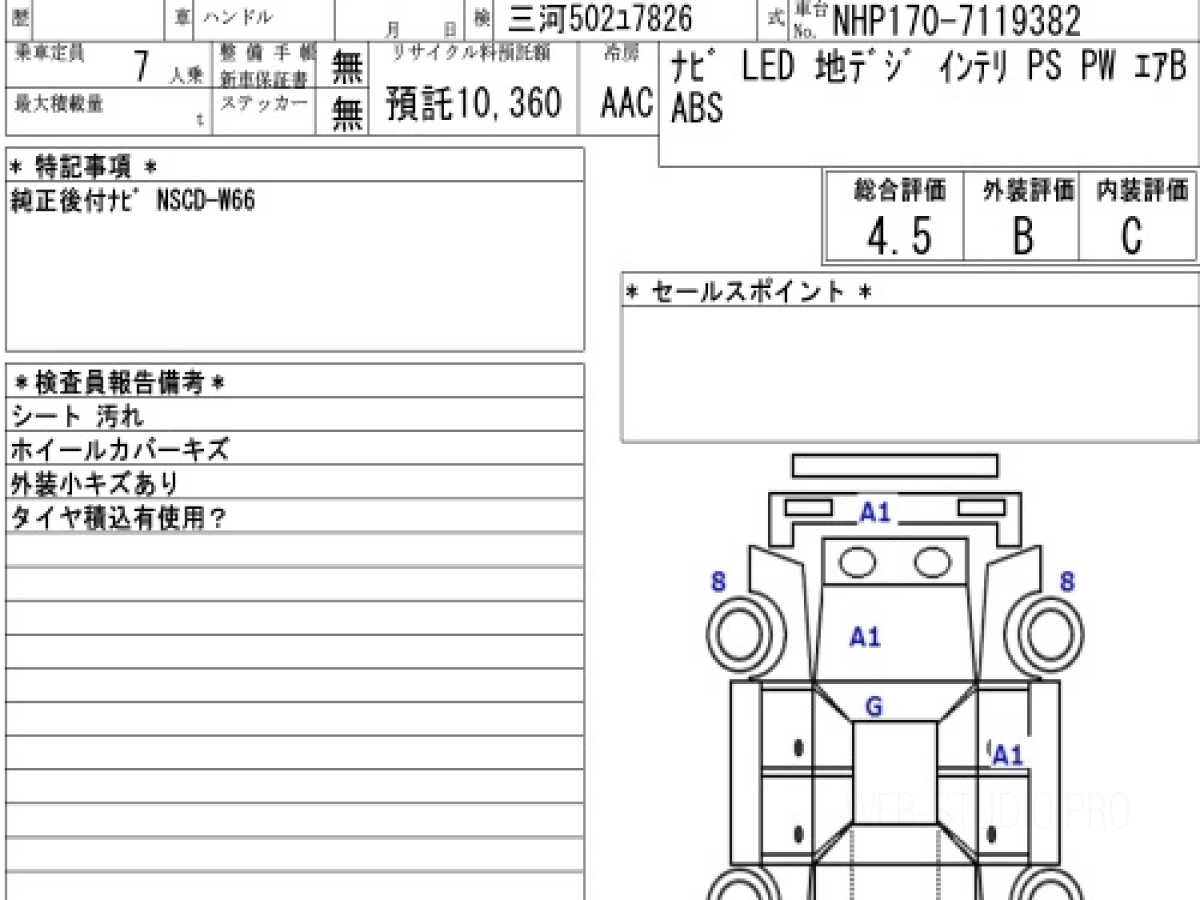Screen dimensions: 1200x900
Task: Click the registration number 三河502ュ7826
Action: coord(600,19)
